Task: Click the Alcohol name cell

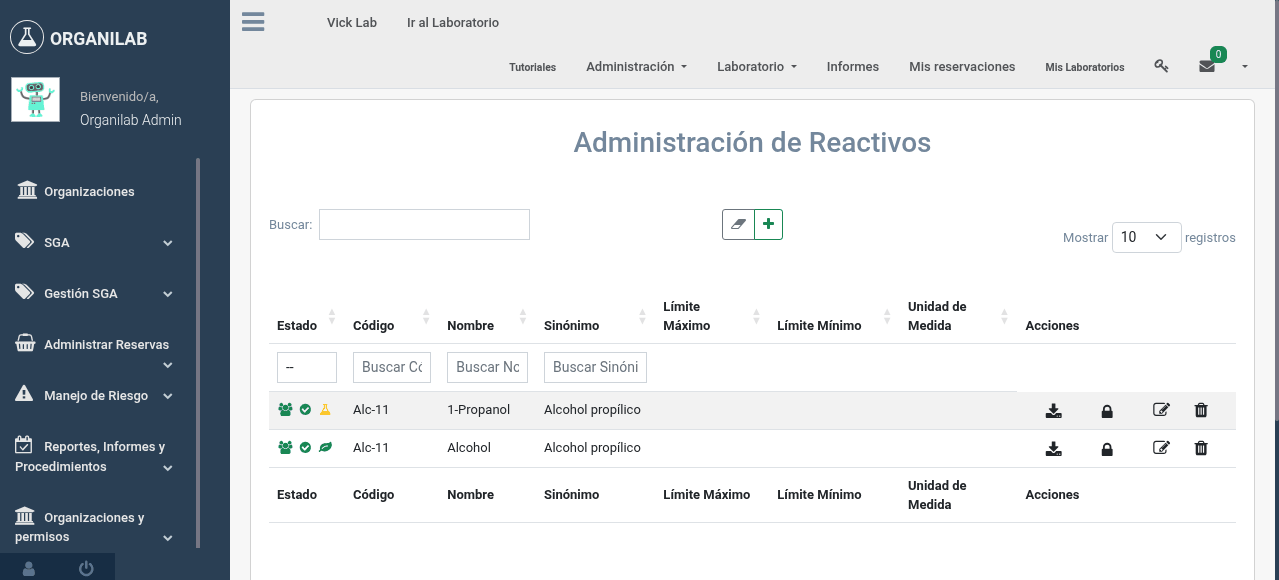Action: click(x=469, y=448)
